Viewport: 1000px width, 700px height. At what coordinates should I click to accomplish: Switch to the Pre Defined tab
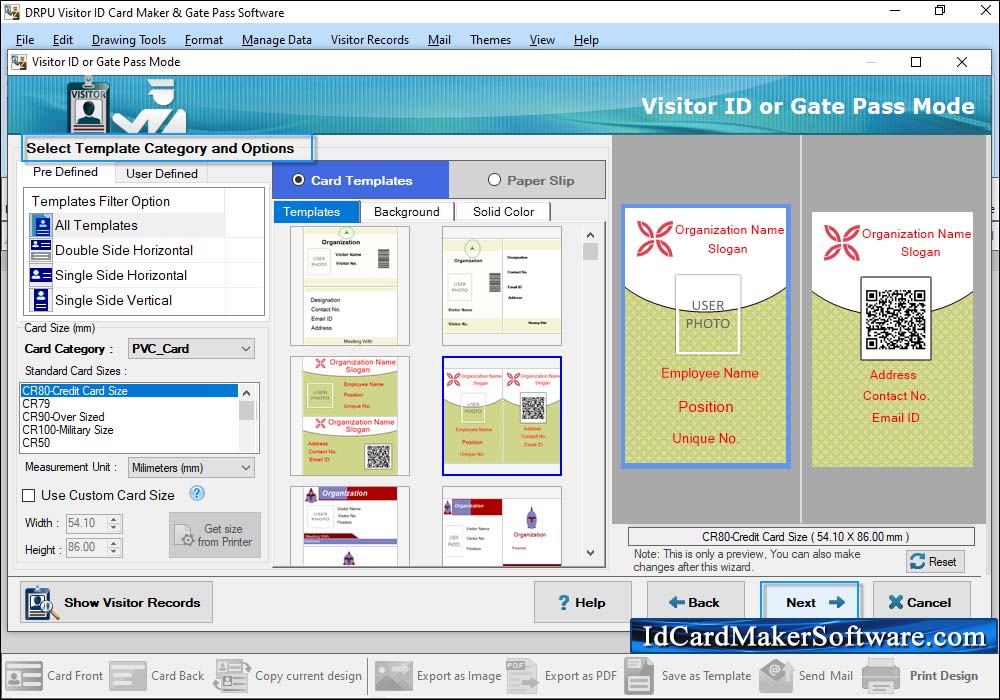(x=66, y=172)
